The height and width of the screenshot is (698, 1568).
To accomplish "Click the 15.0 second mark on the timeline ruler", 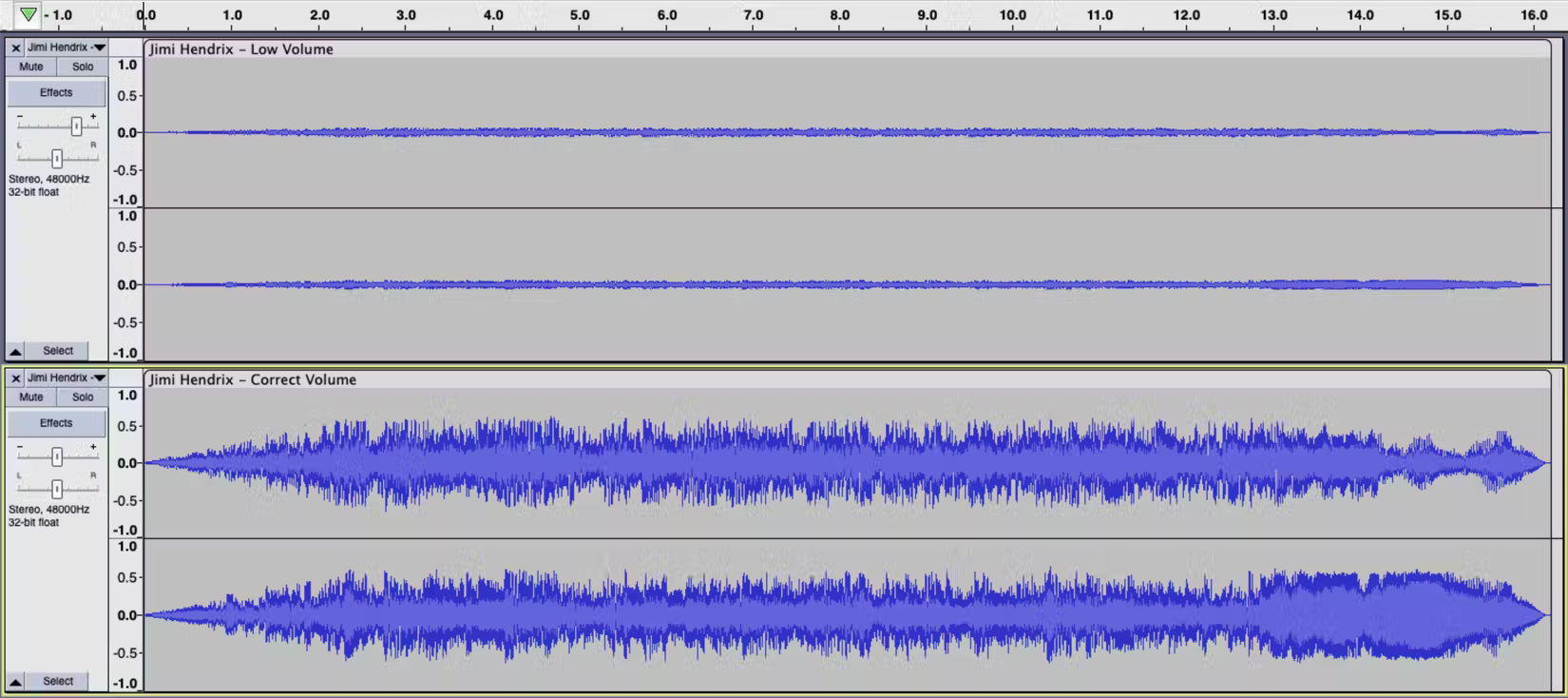I will (x=1447, y=15).
